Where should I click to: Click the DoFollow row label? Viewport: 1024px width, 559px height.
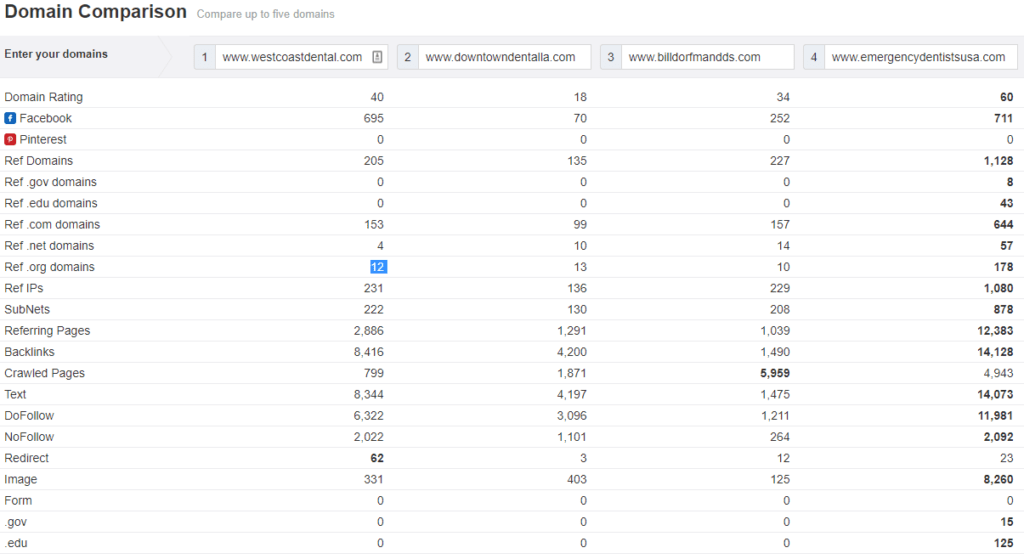(29, 415)
